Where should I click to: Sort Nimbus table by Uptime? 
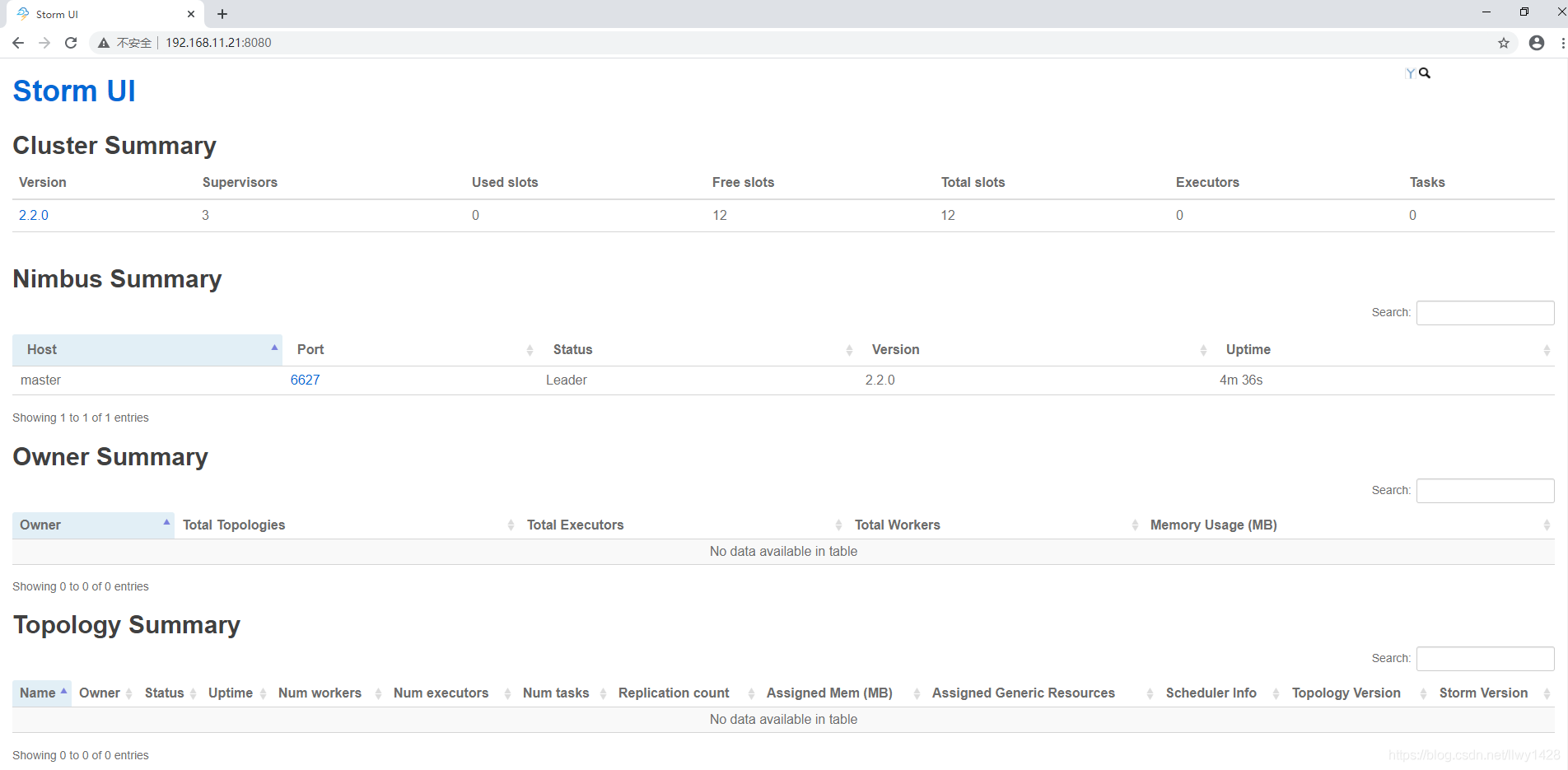[1384, 350]
